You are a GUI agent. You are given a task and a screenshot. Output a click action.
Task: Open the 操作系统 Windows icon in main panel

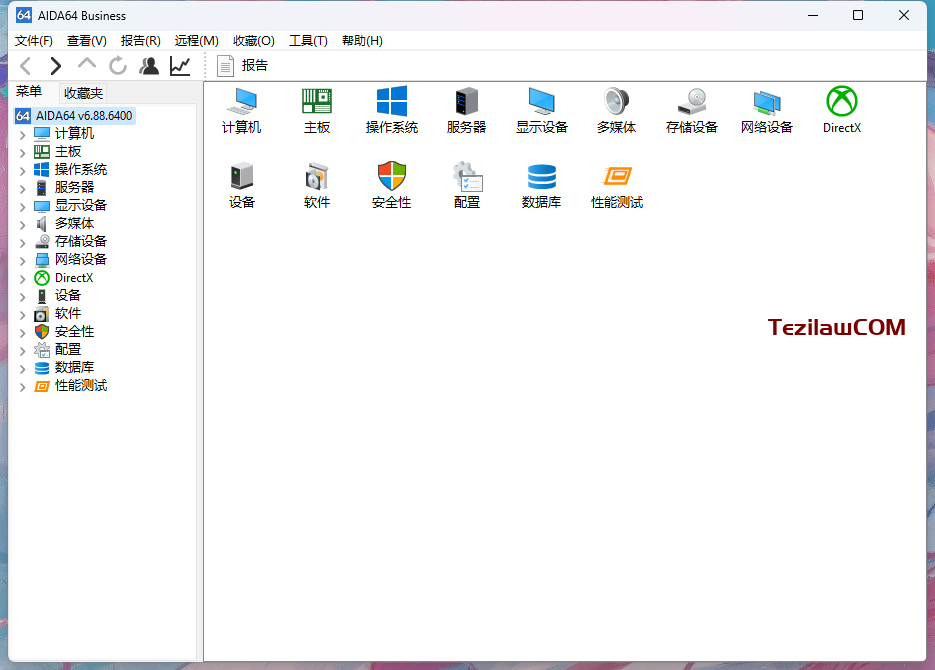392,110
